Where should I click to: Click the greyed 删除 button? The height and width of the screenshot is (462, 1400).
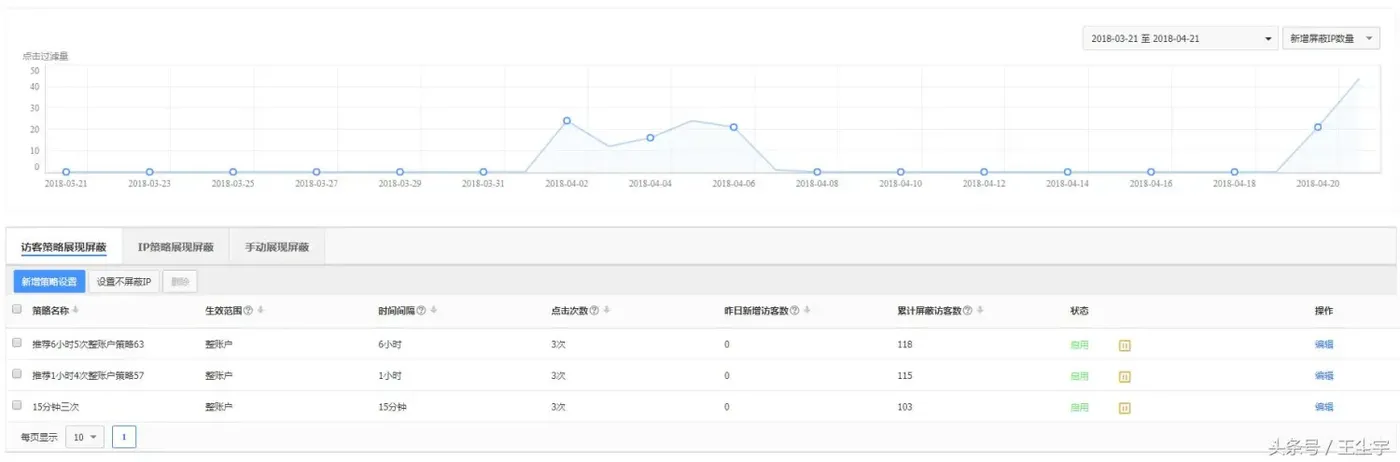click(x=180, y=282)
